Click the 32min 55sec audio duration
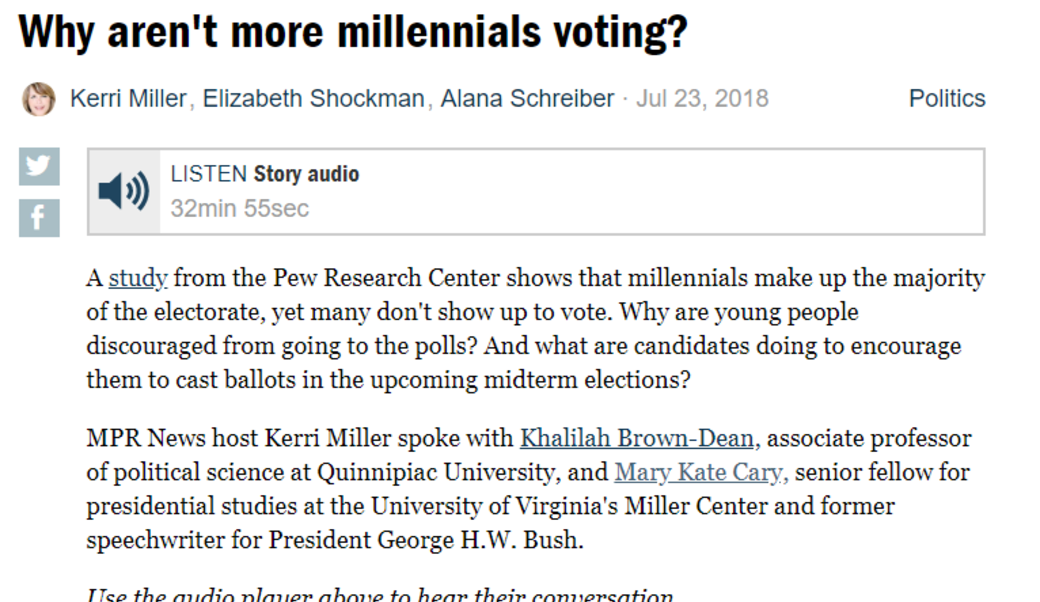The height and width of the screenshot is (602, 1040). pyautogui.click(x=240, y=208)
